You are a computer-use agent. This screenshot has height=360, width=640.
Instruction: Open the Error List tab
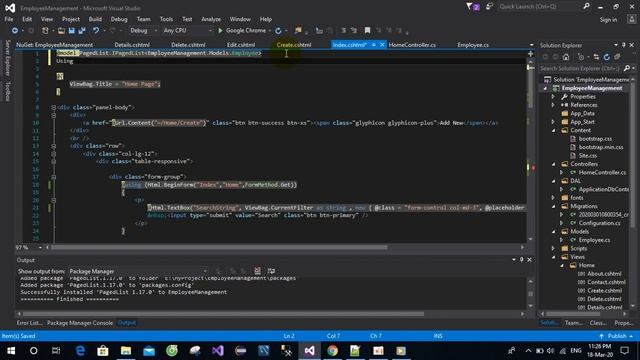pyautogui.click(x=29, y=323)
